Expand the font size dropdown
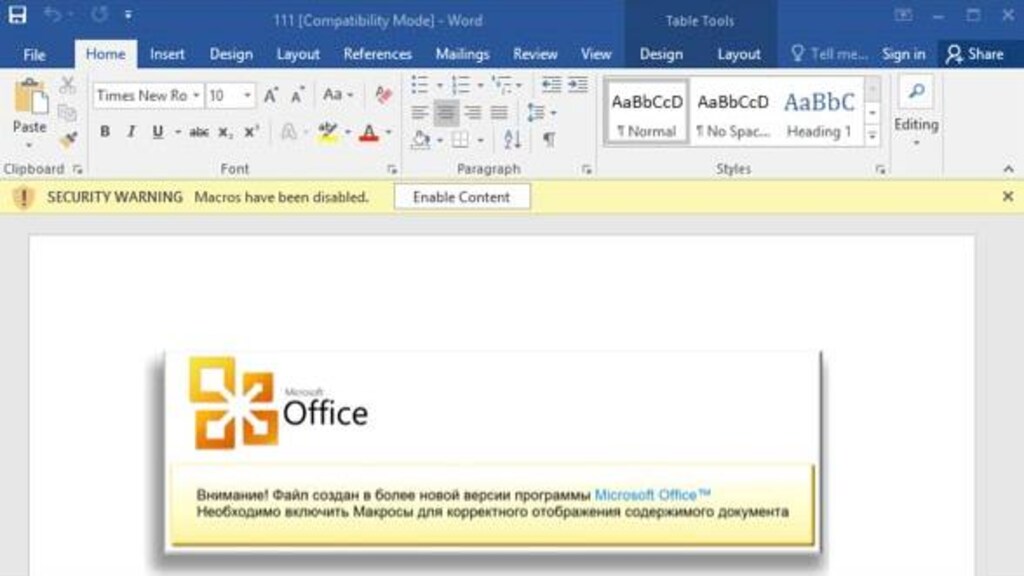The image size is (1024, 576). (x=245, y=96)
